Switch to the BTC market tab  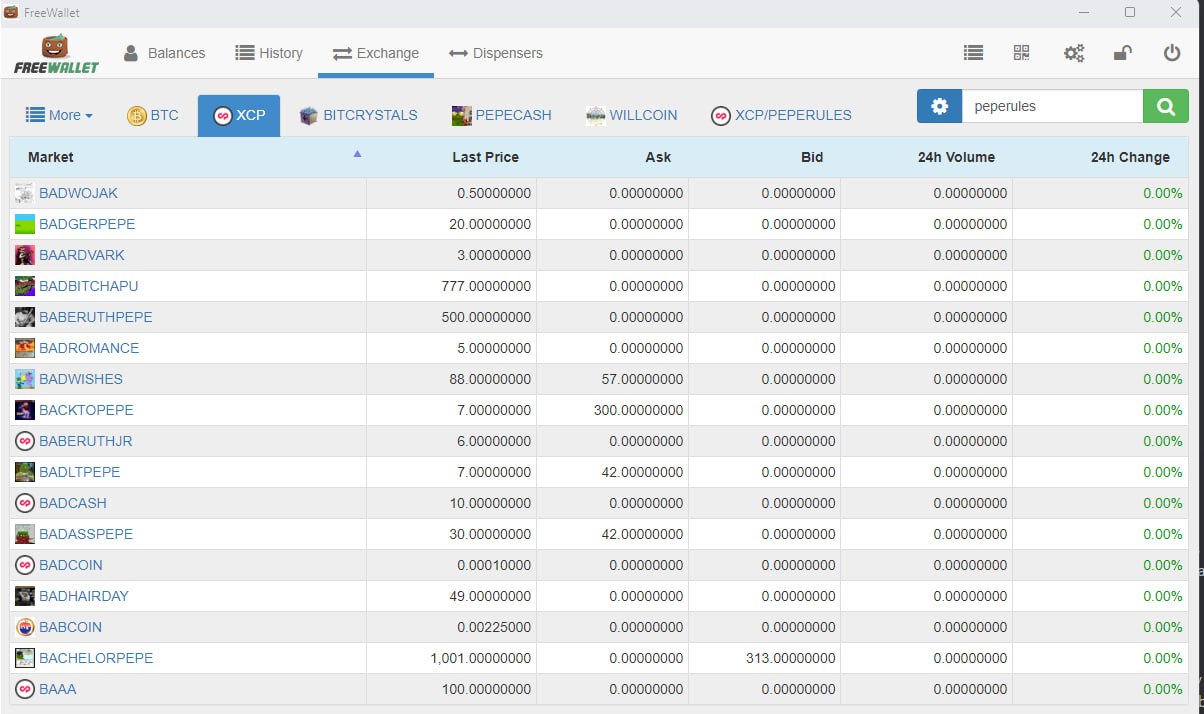click(153, 115)
